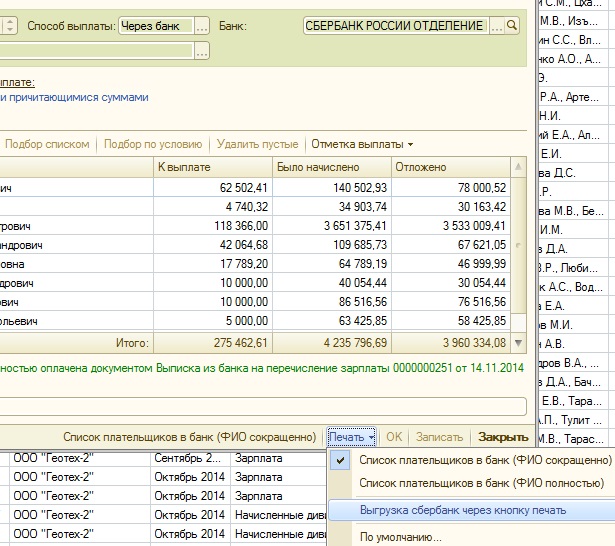Click the magnifier icon beside the bank field

coord(513,25)
